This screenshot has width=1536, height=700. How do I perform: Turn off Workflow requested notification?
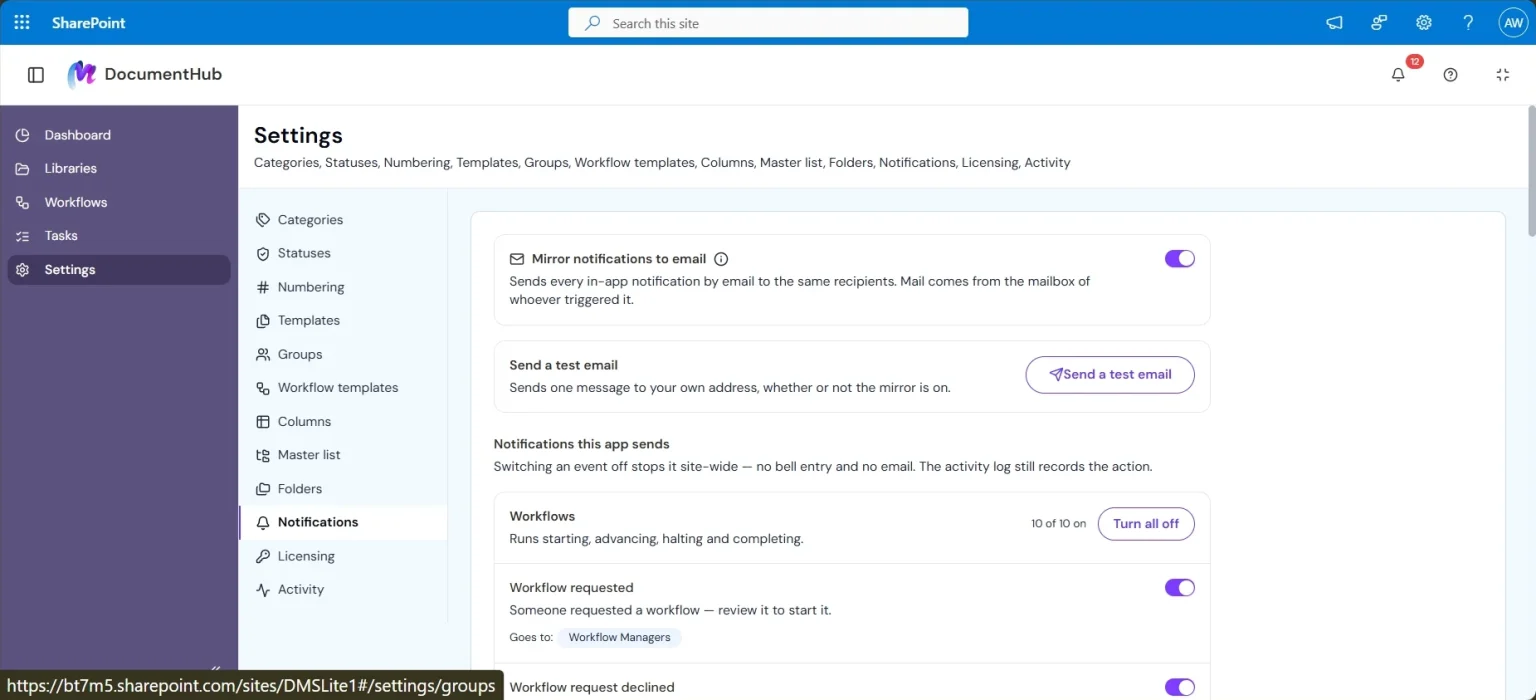coord(1180,587)
